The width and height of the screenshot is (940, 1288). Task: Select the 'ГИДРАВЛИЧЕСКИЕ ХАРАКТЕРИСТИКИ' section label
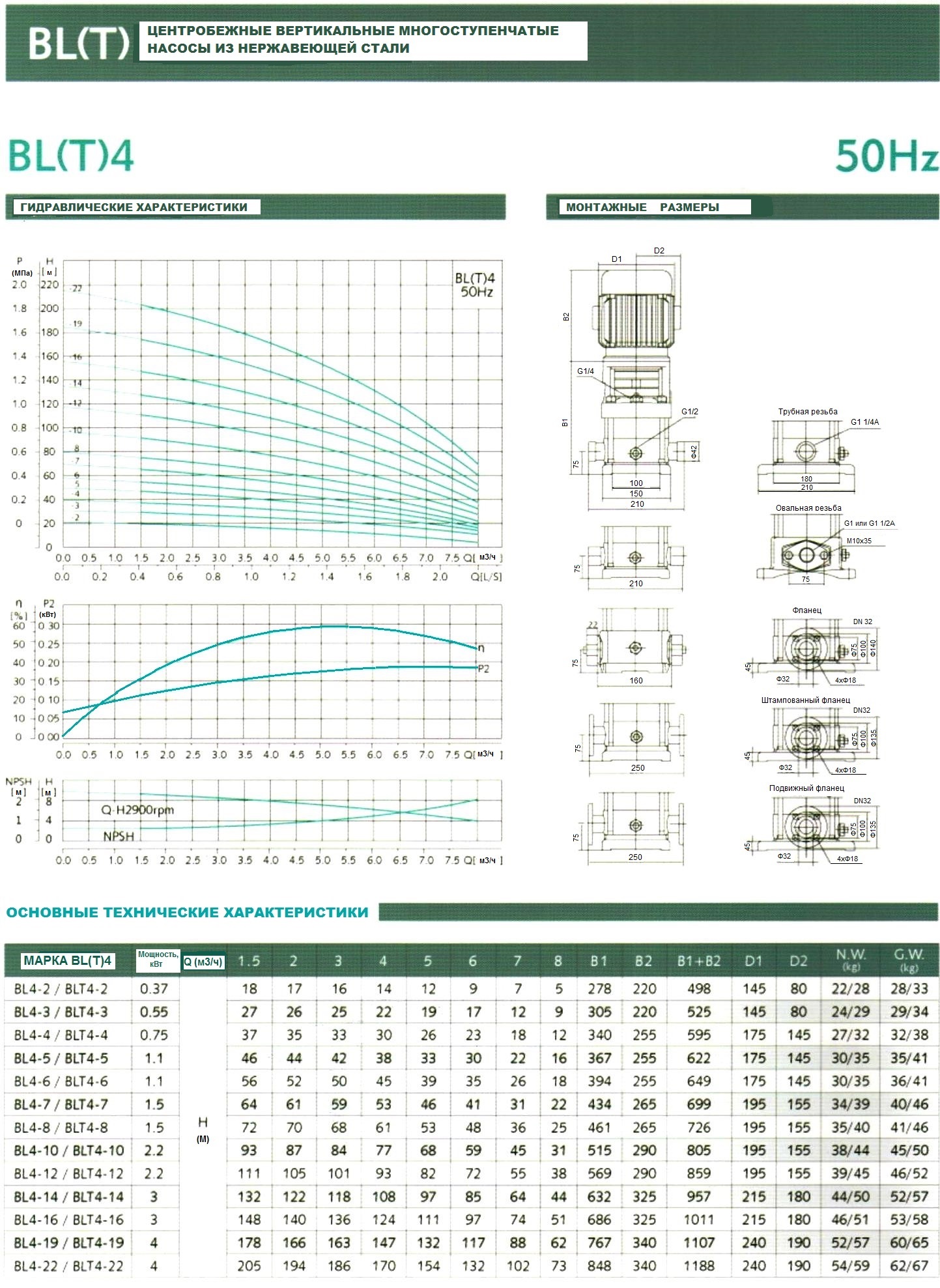coord(134,207)
